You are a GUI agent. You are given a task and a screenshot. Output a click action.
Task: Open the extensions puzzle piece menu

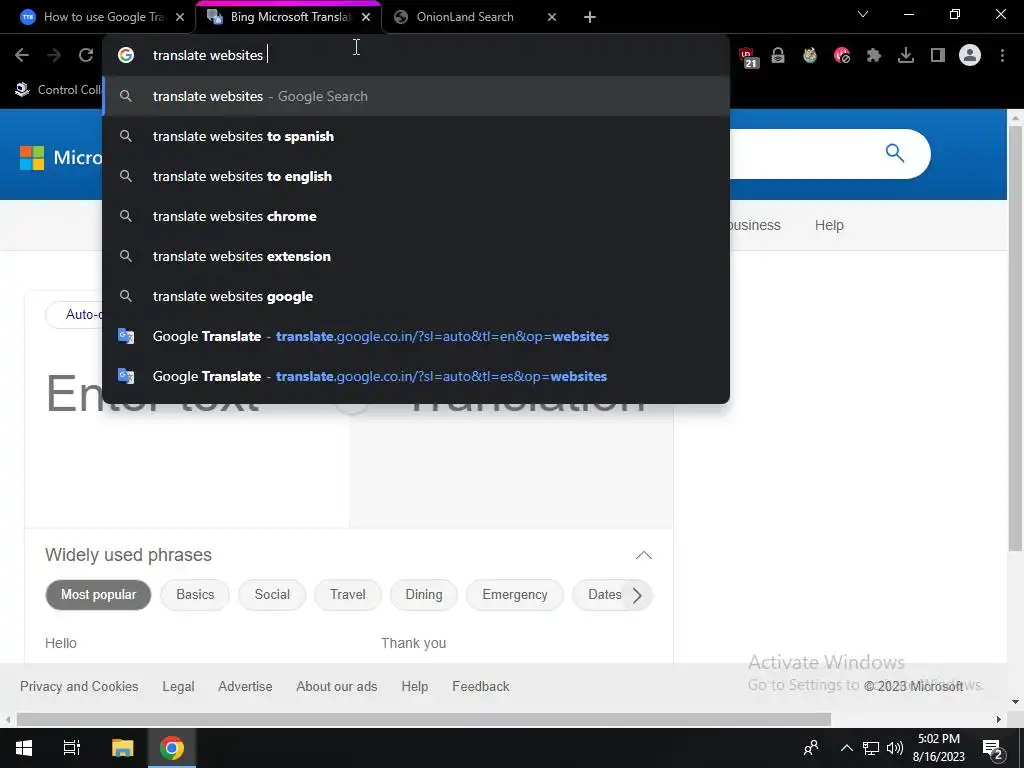[874, 56]
